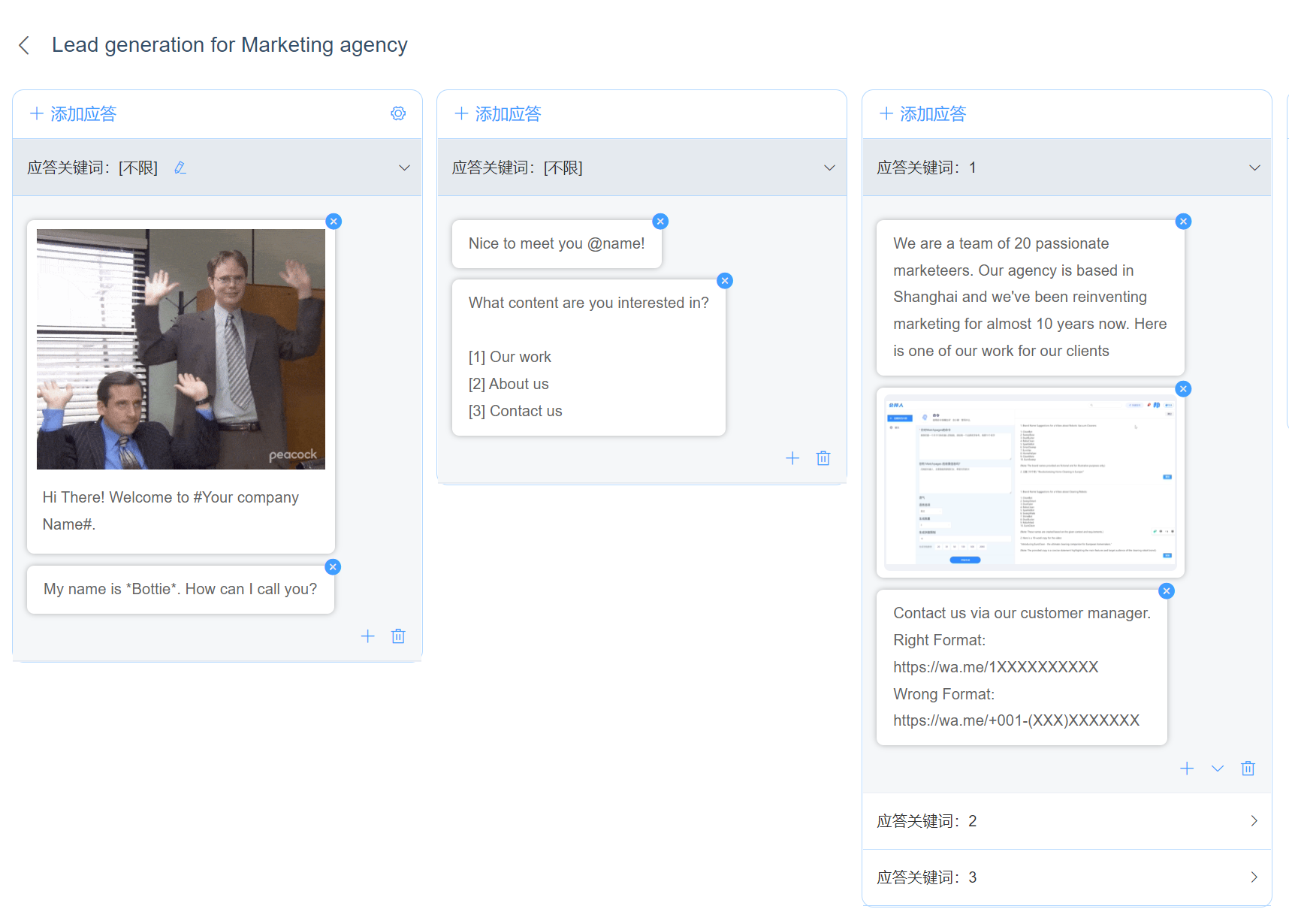This screenshot has height=924, width=1289.
Task: Click 添加应答 in the first column
Action: [x=73, y=113]
